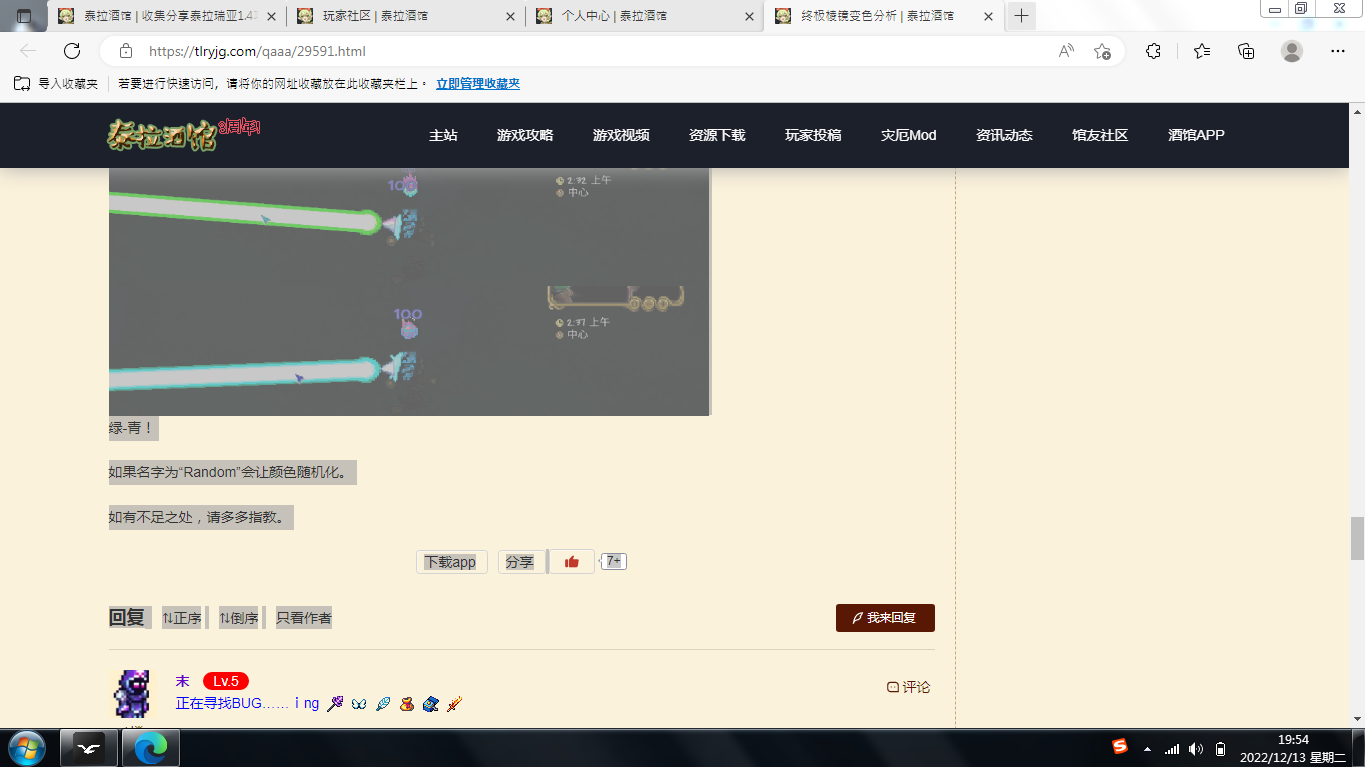Open 游戏攻略 in the site navigation
The width and height of the screenshot is (1365, 767).
[525, 135]
